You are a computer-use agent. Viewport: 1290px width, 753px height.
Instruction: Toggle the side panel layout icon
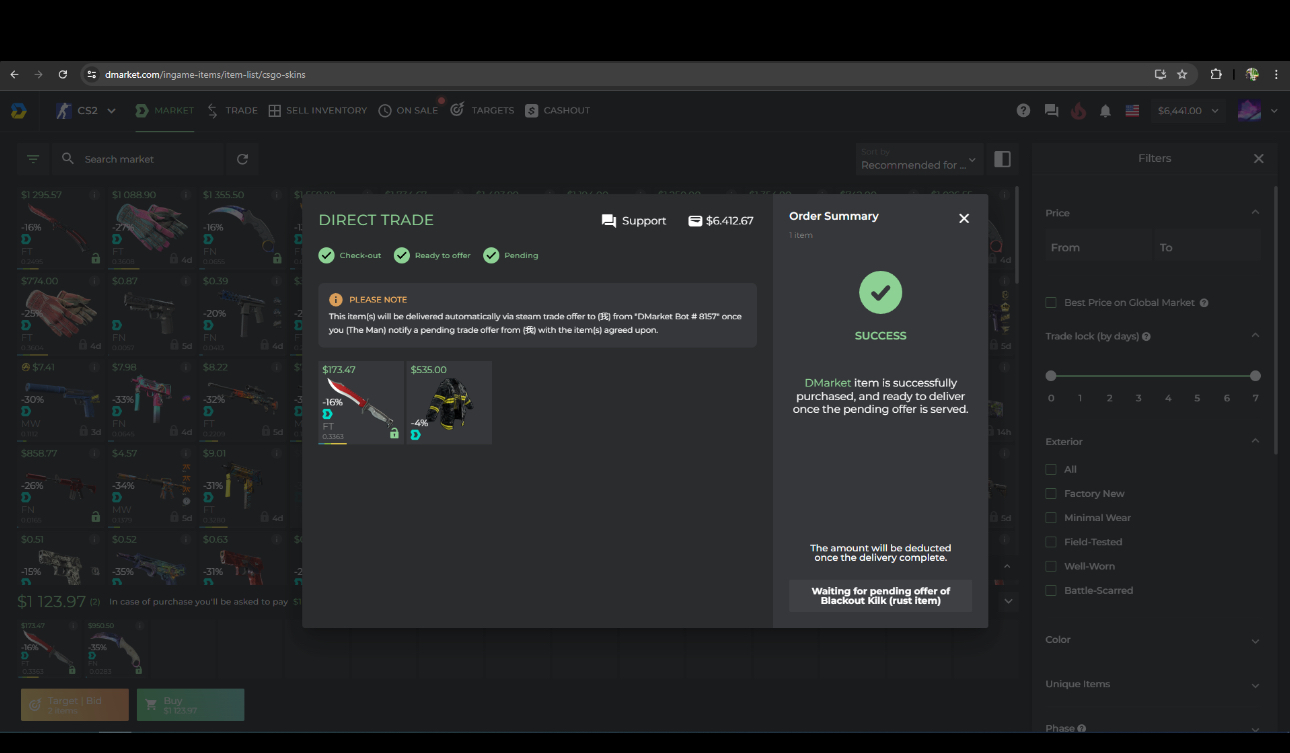pyautogui.click(x=1003, y=159)
